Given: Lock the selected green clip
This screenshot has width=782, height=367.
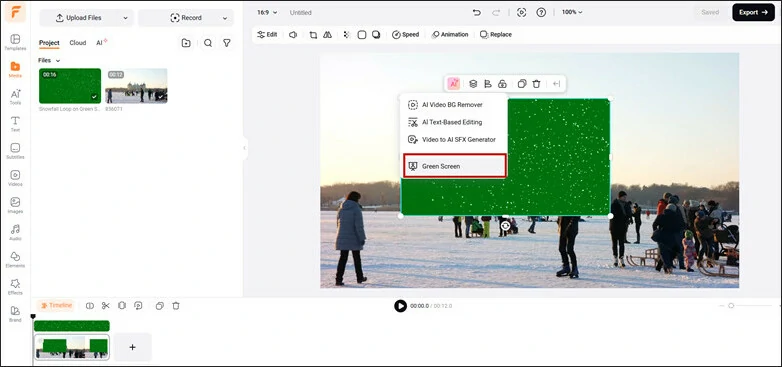Looking at the screenshot, I should [502, 84].
